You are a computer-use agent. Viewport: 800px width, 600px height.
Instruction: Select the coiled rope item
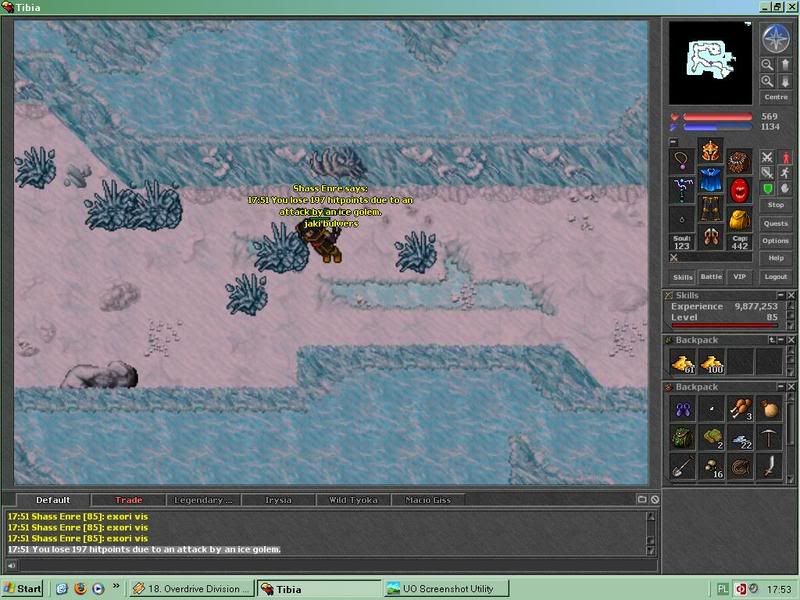740,467
